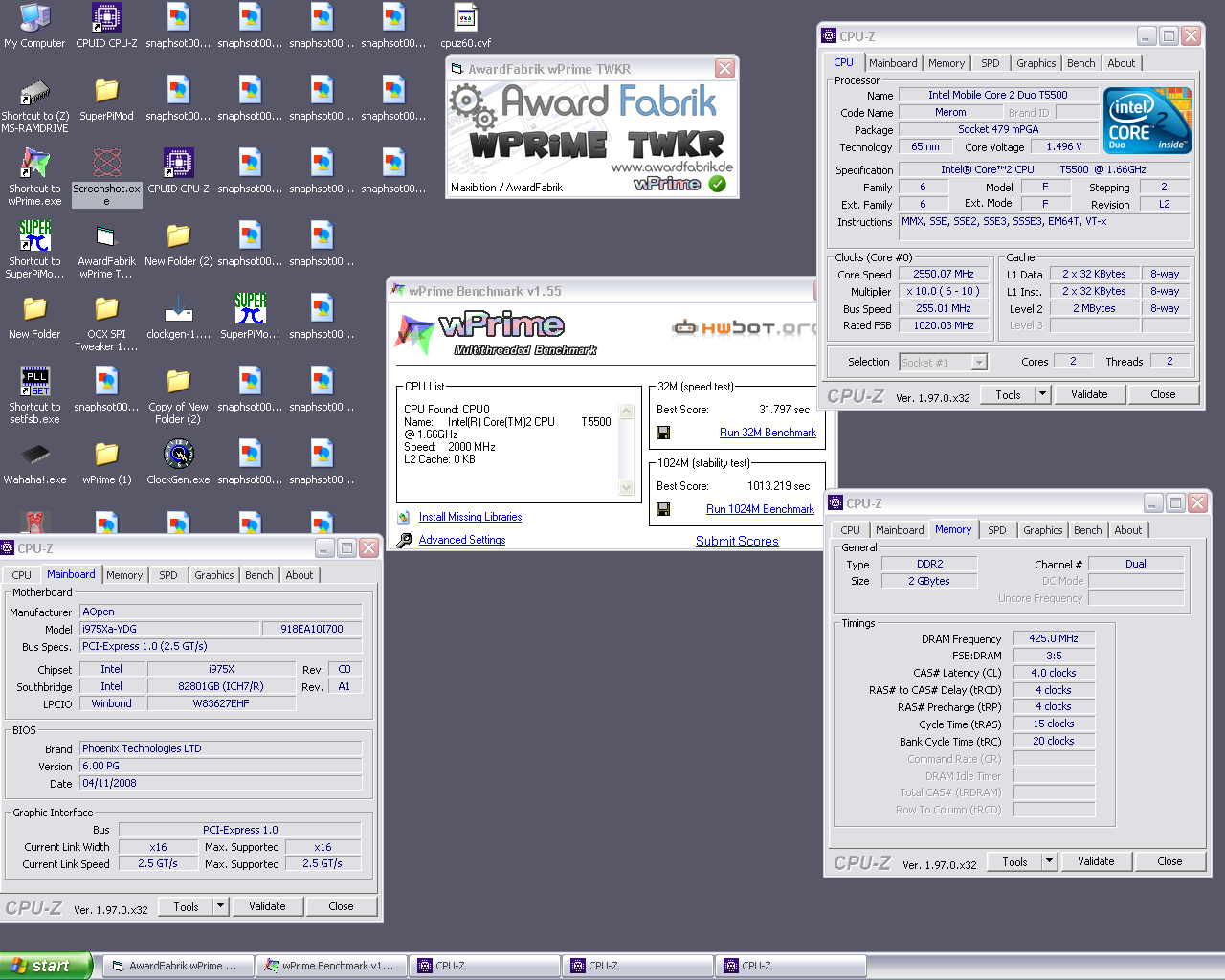Image resolution: width=1225 pixels, height=980 pixels.
Task: Launch Shortcut to wPrime.exe icon
Action: click(34, 178)
